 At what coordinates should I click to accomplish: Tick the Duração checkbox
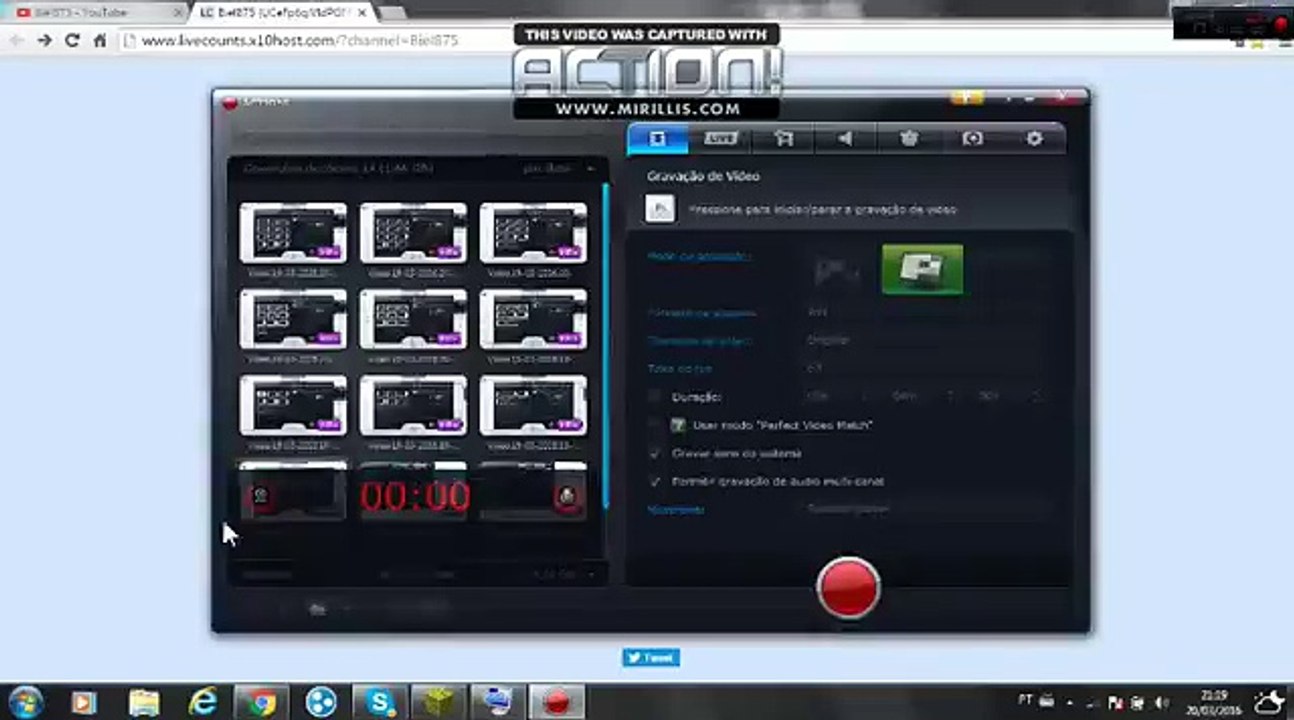[655, 396]
